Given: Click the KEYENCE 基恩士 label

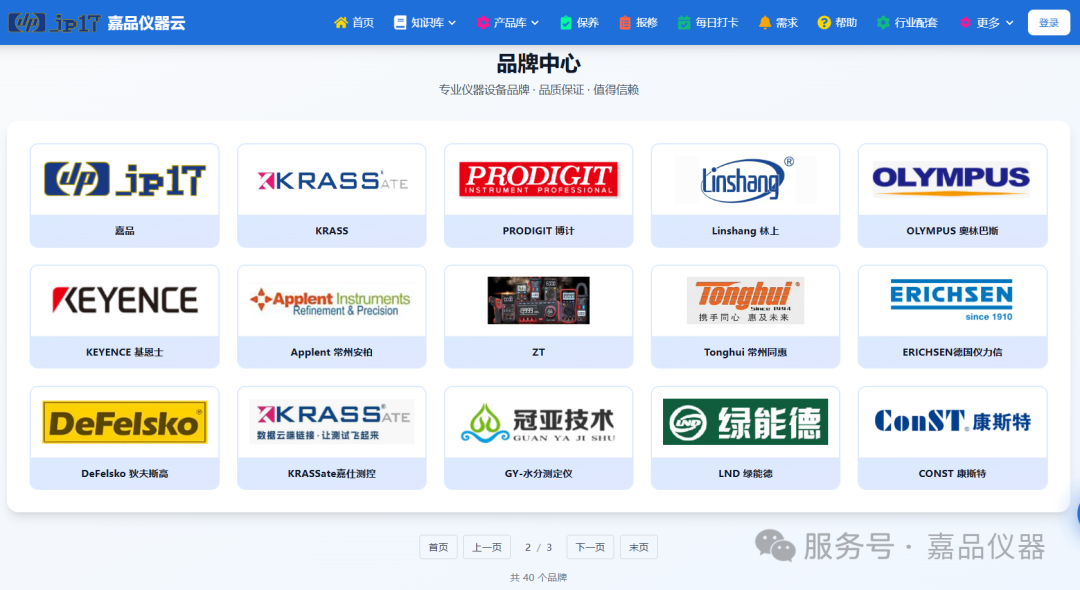Looking at the screenshot, I should click(x=125, y=352).
